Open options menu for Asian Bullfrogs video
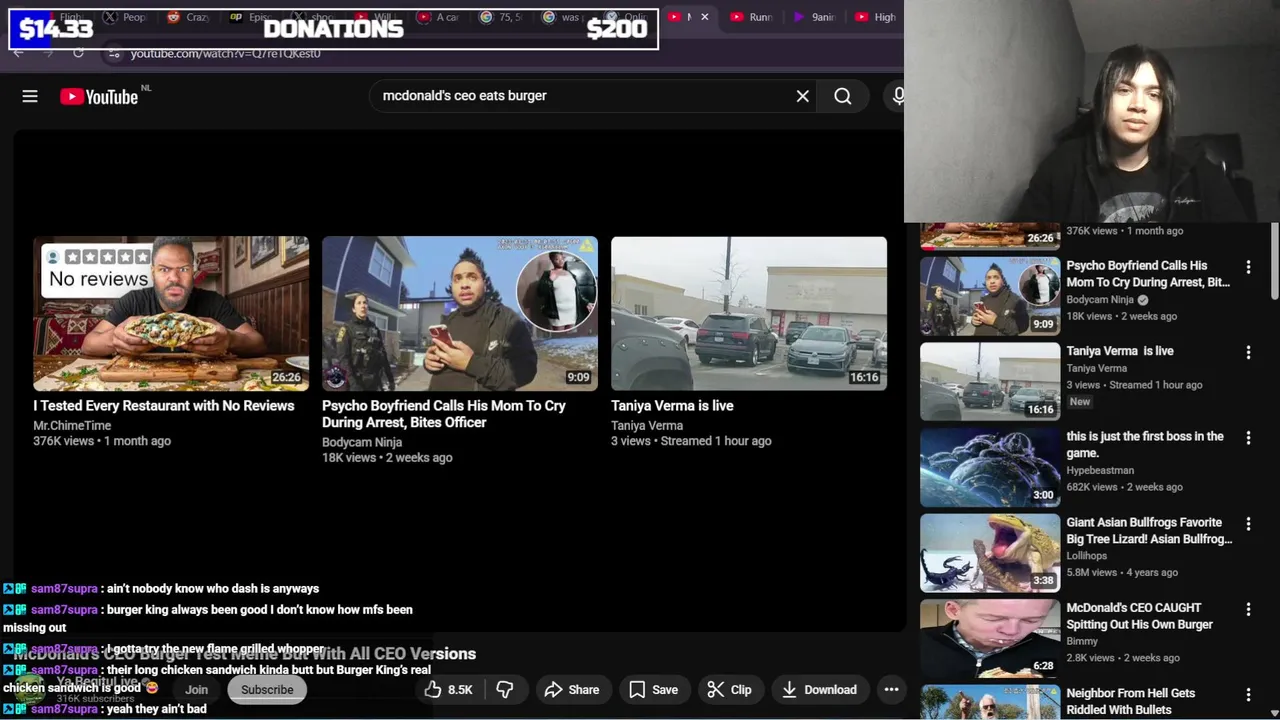Viewport: 1280px width, 720px height. coord(1248,524)
